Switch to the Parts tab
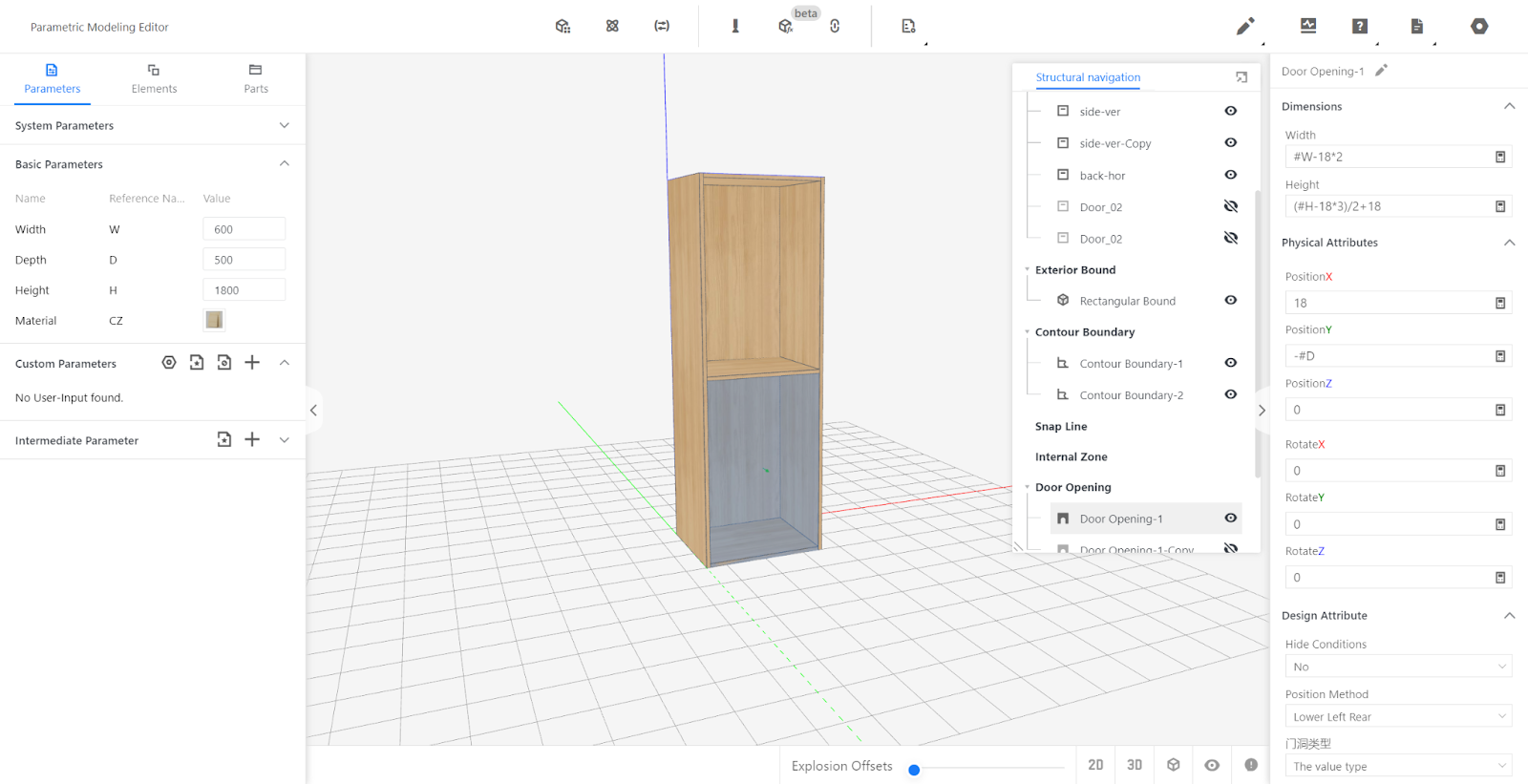 (256, 78)
